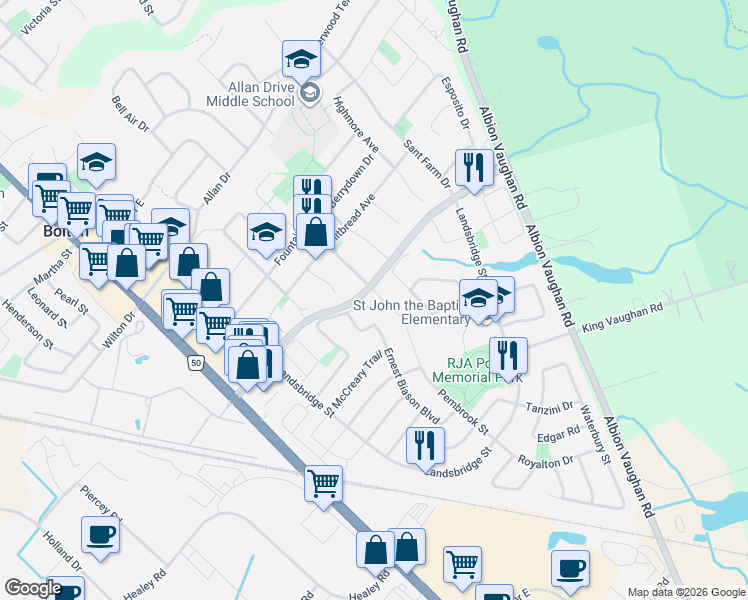This screenshot has width=748, height=600.
Task: Click the grocery cart marker above Martha St
Action: [95, 265]
